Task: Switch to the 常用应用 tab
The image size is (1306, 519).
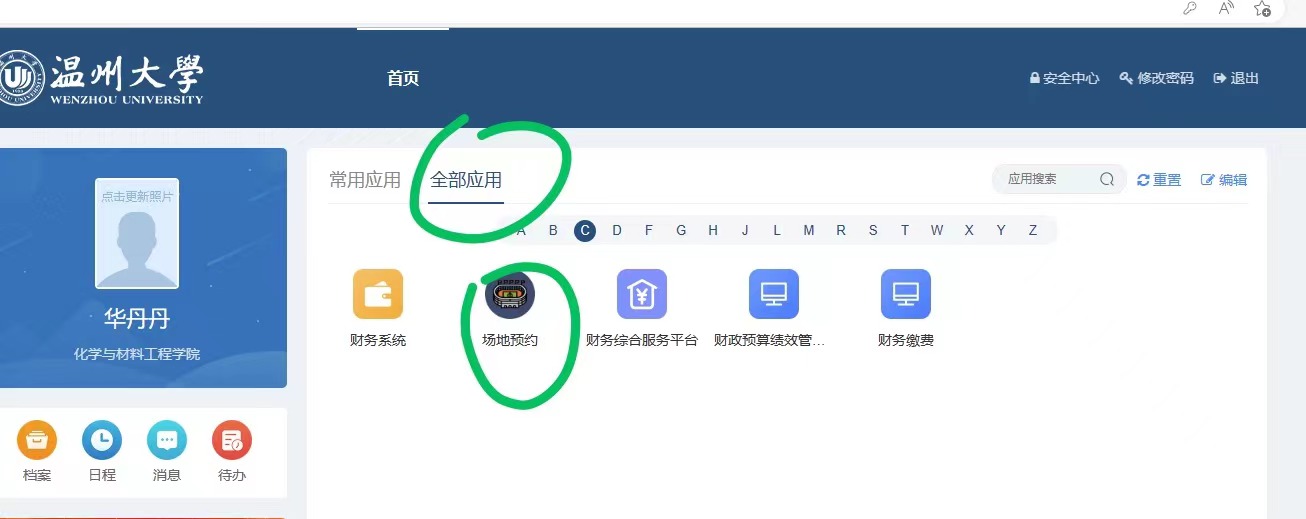Action: [x=365, y=180]
